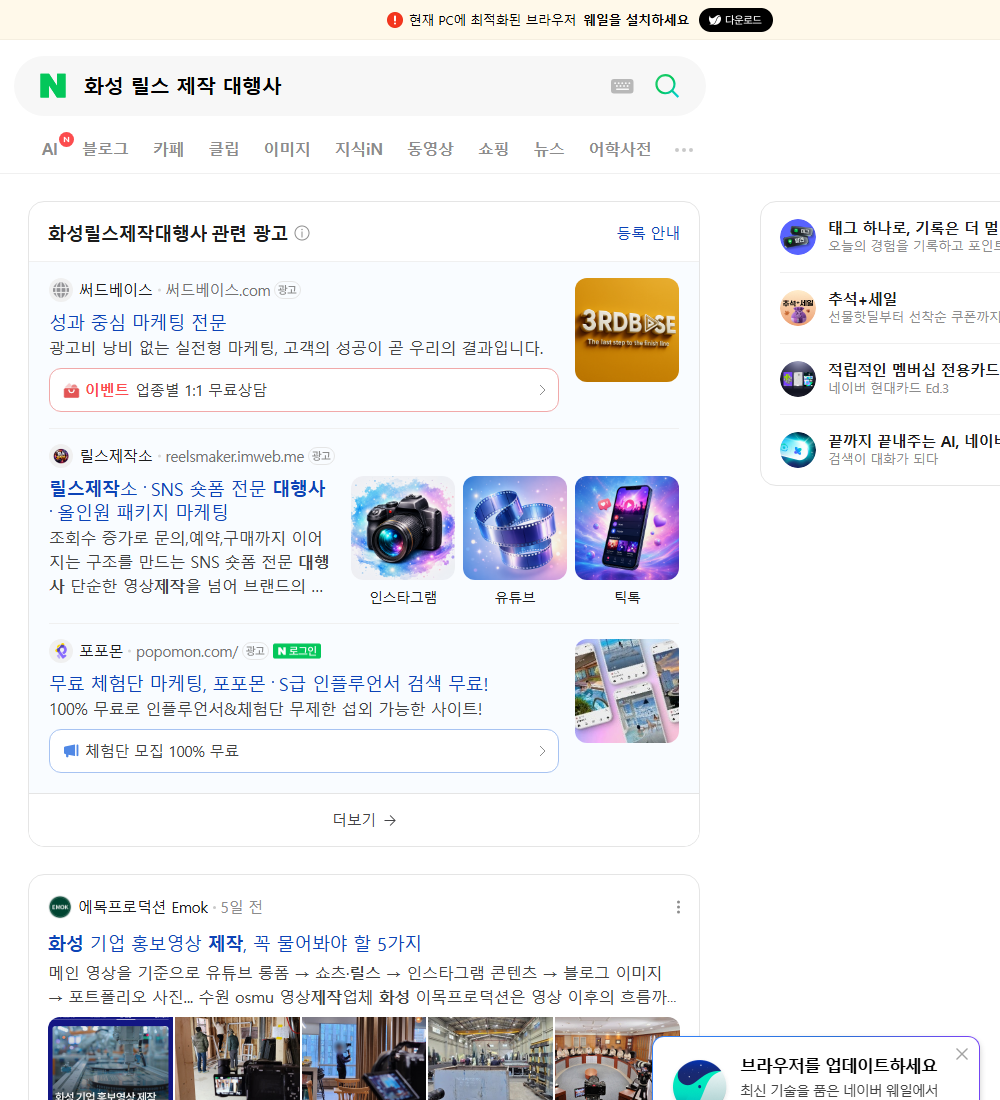Viewport: 1000px width, 1100px height.
Task: Click the megaphone icon in 체험단 모집 row
Action: 71,751
